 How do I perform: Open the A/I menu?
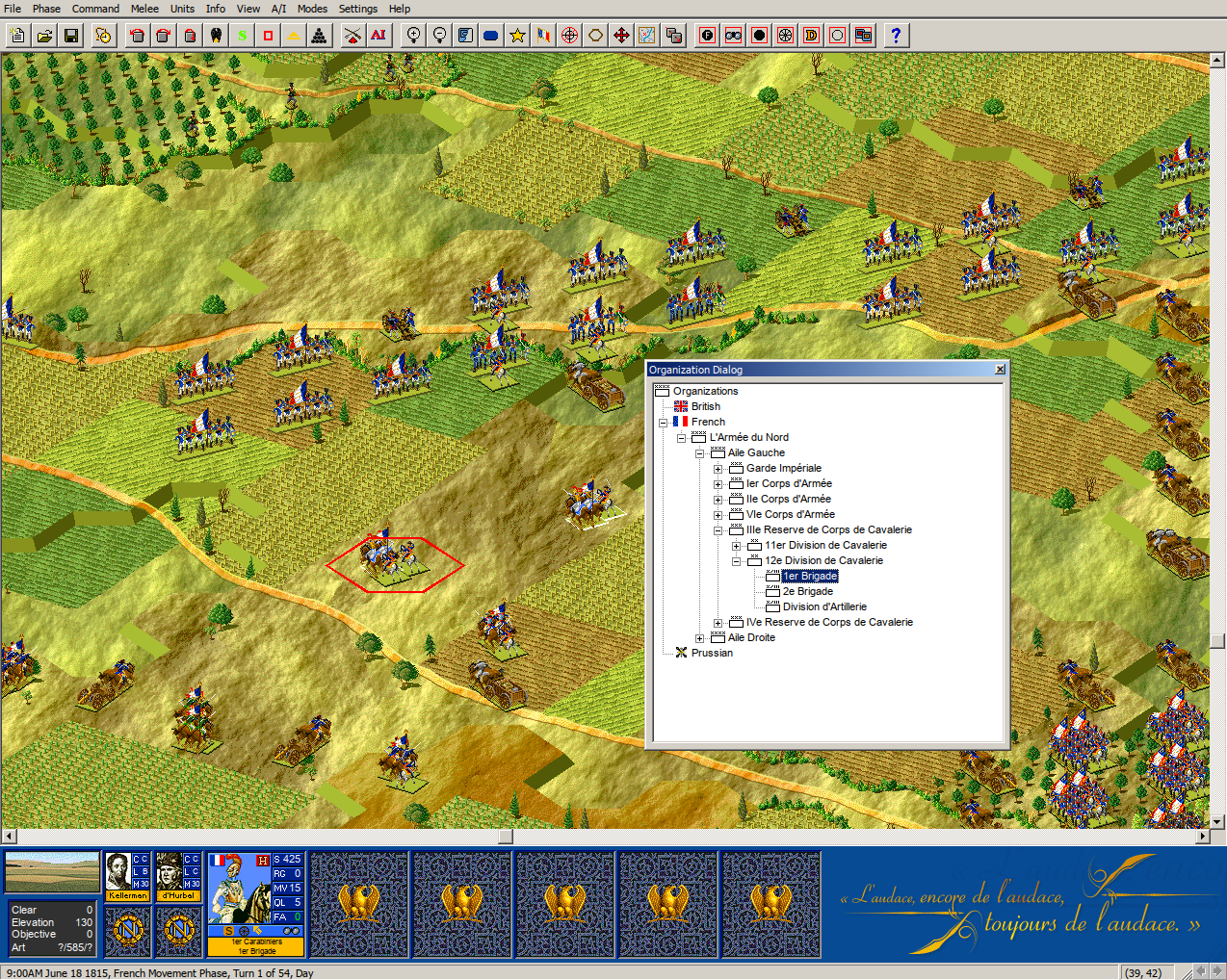[278, 9]
